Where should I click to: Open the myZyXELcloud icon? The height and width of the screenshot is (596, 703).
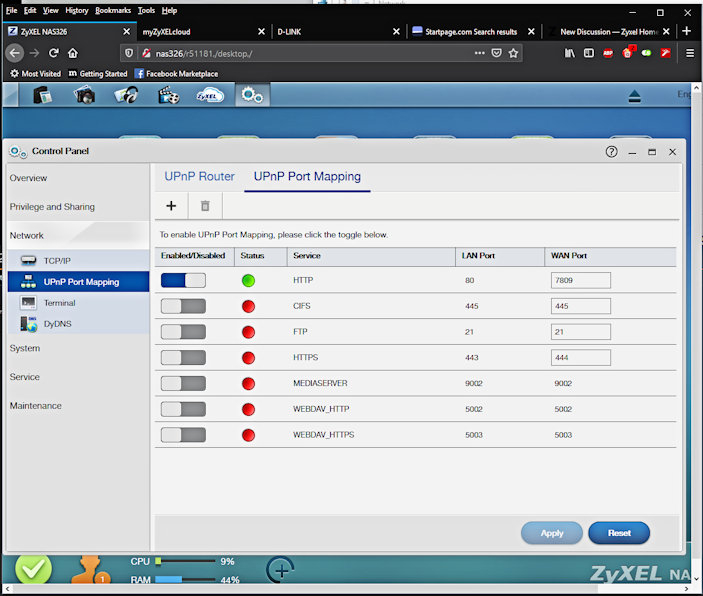click(x=210, y=96)
